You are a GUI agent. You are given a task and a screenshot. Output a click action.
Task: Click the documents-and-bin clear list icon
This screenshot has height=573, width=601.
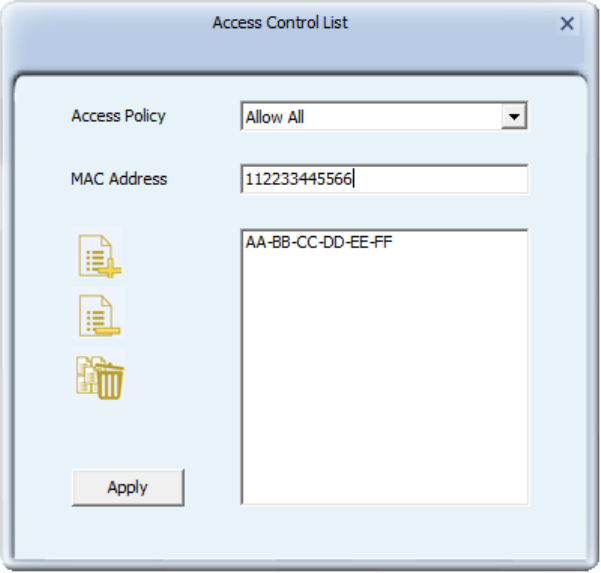(x=98, y=374)
